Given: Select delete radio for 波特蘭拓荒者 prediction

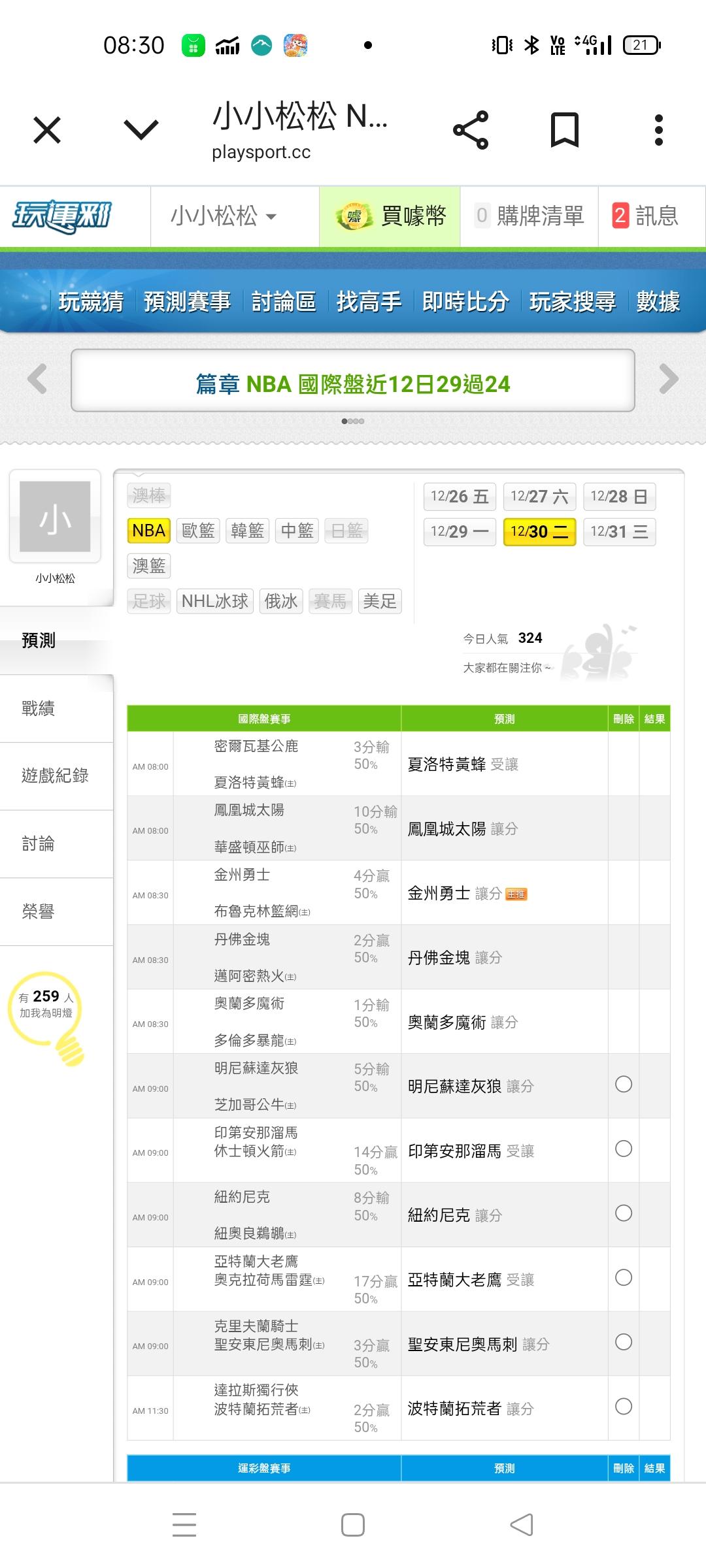Looking at the screenshot, I should (624, 1407).
